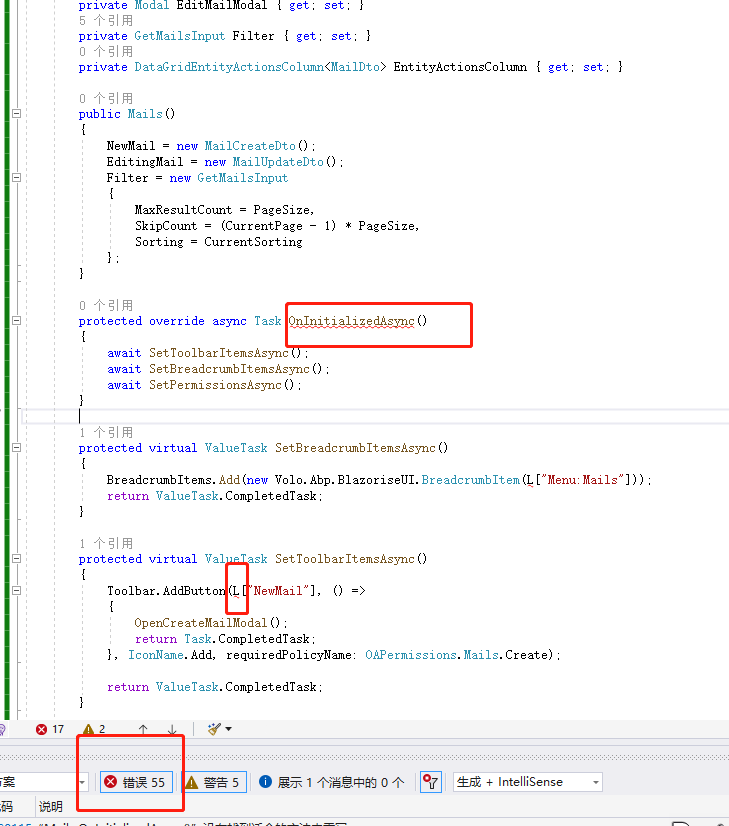Click NewMail assignment in constructor
Viewport: 729px width, 826px height.
(131, 146)
